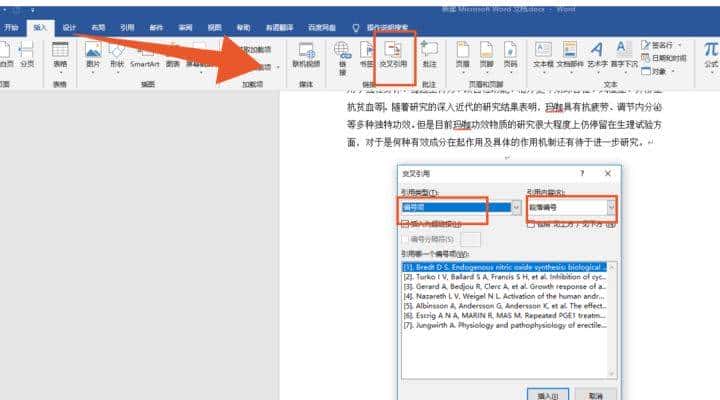Close the Cross-reference dialog
Screen dimensions: 720x400
(x=608, y=173)
